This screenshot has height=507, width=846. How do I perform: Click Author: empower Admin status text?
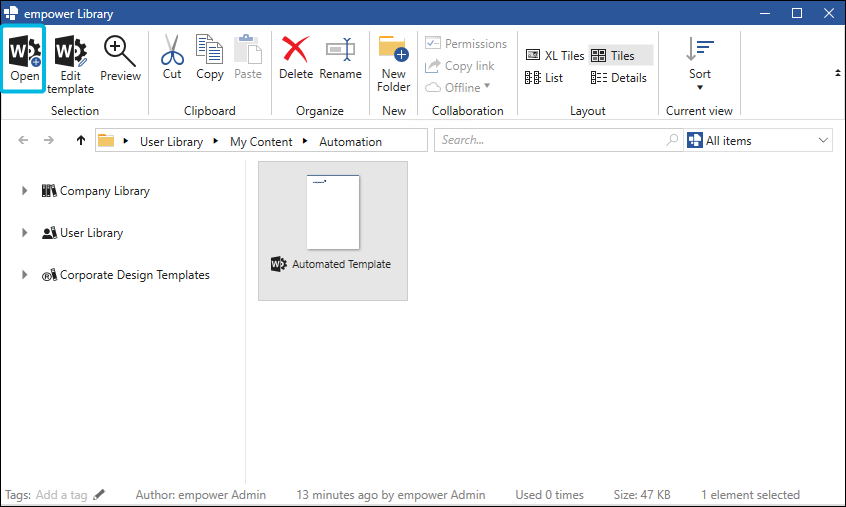coord(201,495)
